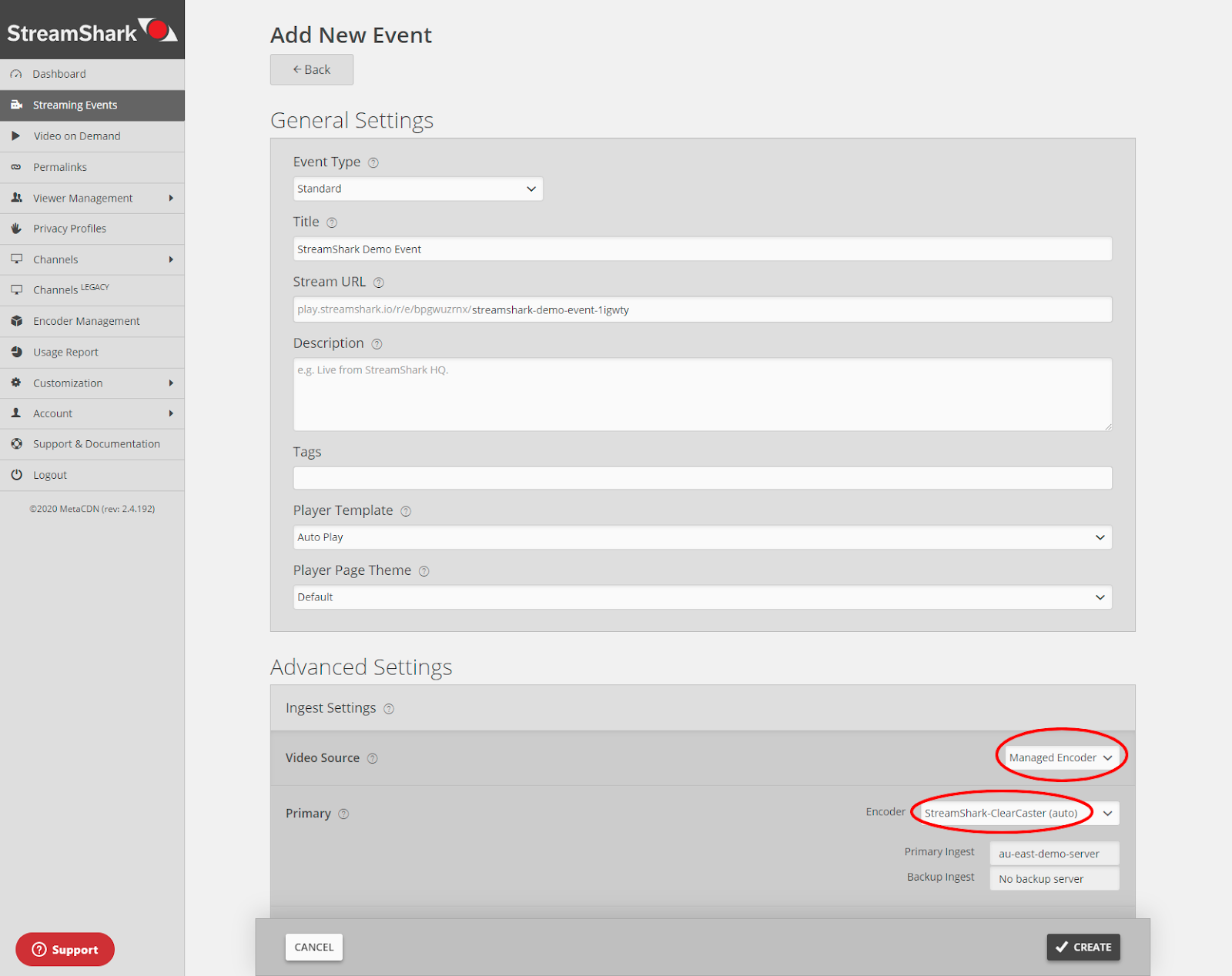1232x976 pixels.
Task: Click the Advanced Settings heading
Action: (x=361, y=667)
